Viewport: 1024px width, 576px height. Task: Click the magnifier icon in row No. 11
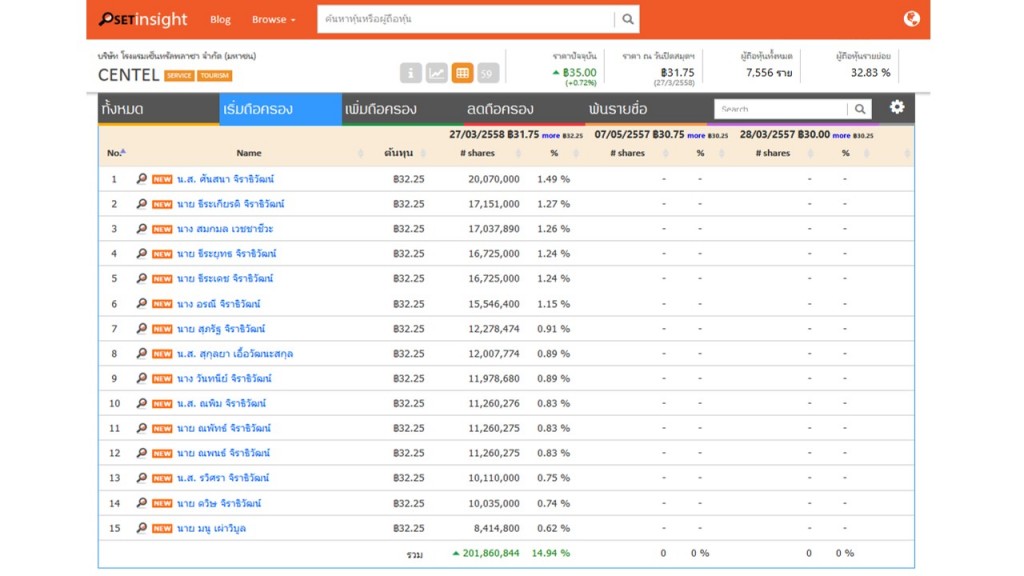pyautogui.click(x=142, y=428)
